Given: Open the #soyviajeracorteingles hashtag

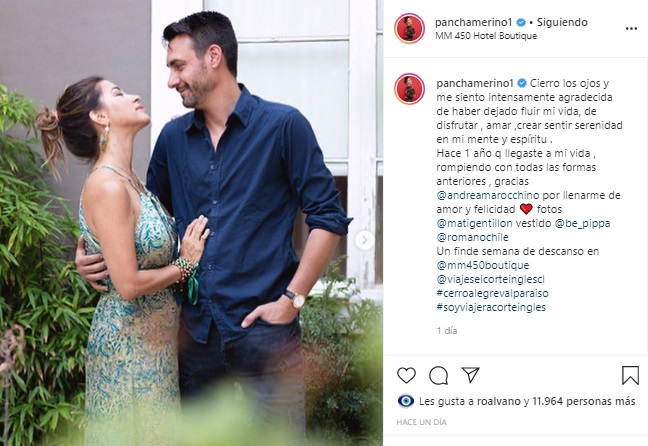Looking at the screenshot, I should [491, 307].
